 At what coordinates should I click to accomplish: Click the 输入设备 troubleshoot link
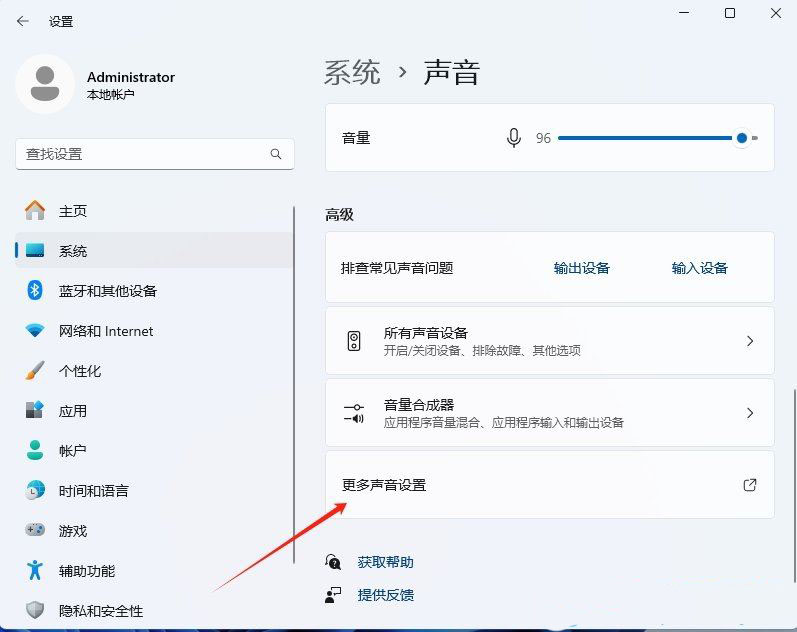point(700,268)
